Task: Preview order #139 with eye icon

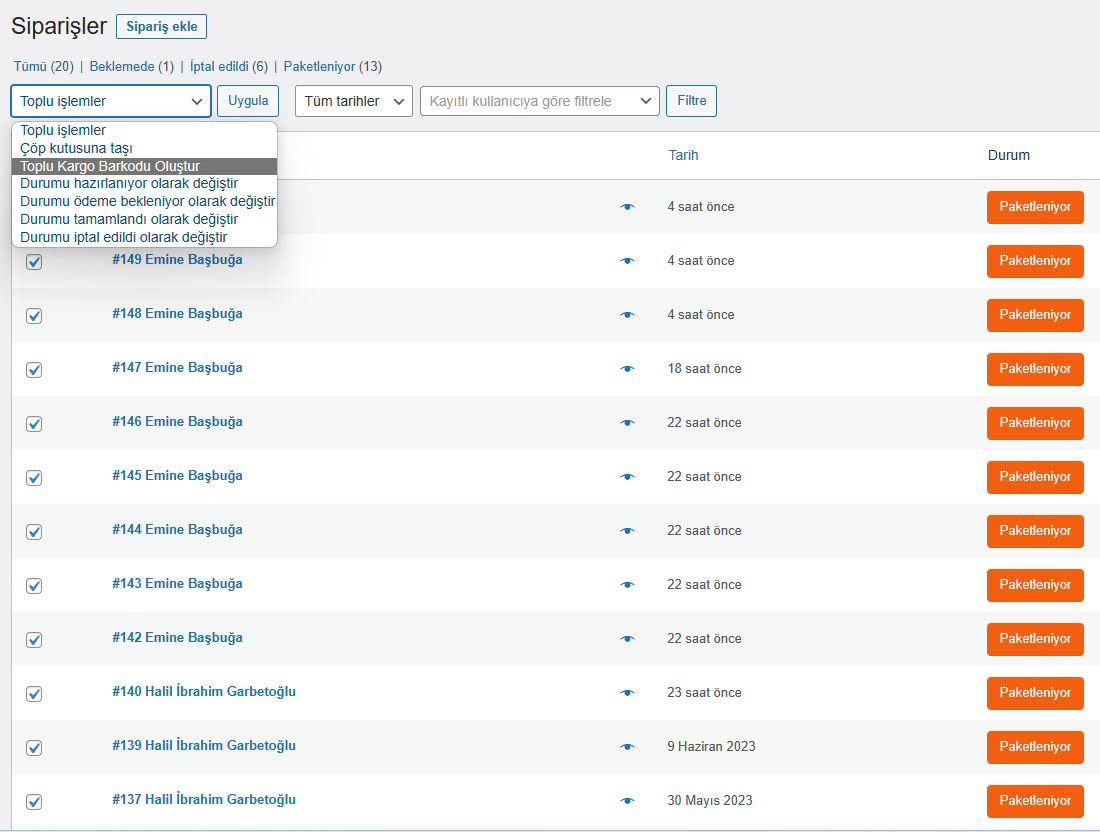Action: 627,747
